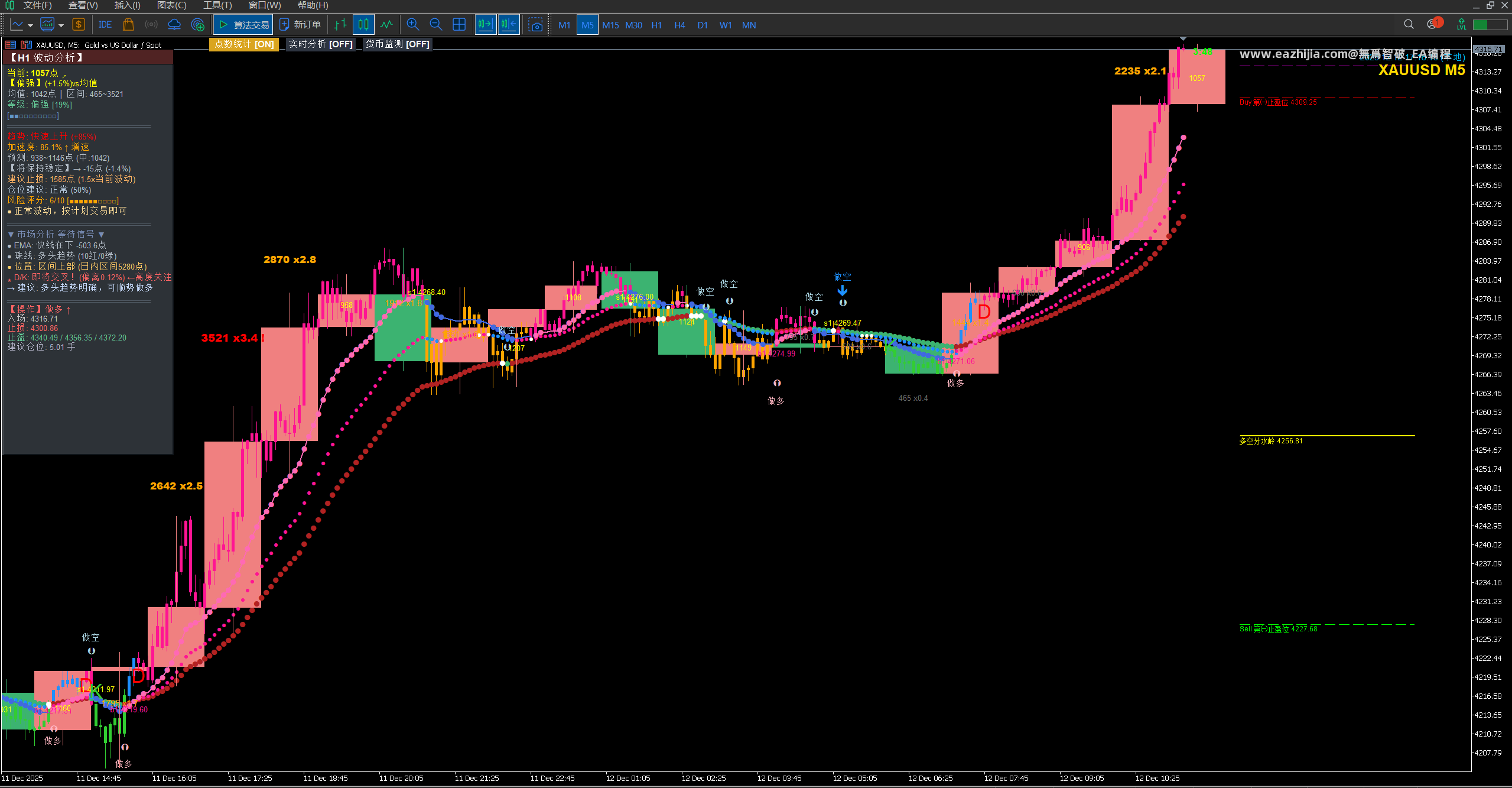The image size is (1512, 788).
Task: Switch to bar chart display
Action: coord(340,25)
